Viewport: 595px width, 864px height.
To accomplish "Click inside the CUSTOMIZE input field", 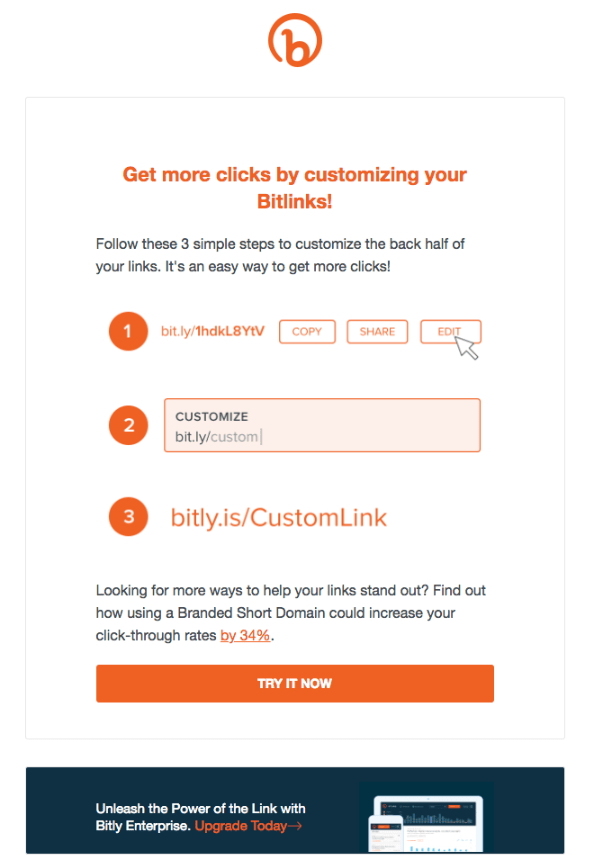I will click(x=322, y=425).
